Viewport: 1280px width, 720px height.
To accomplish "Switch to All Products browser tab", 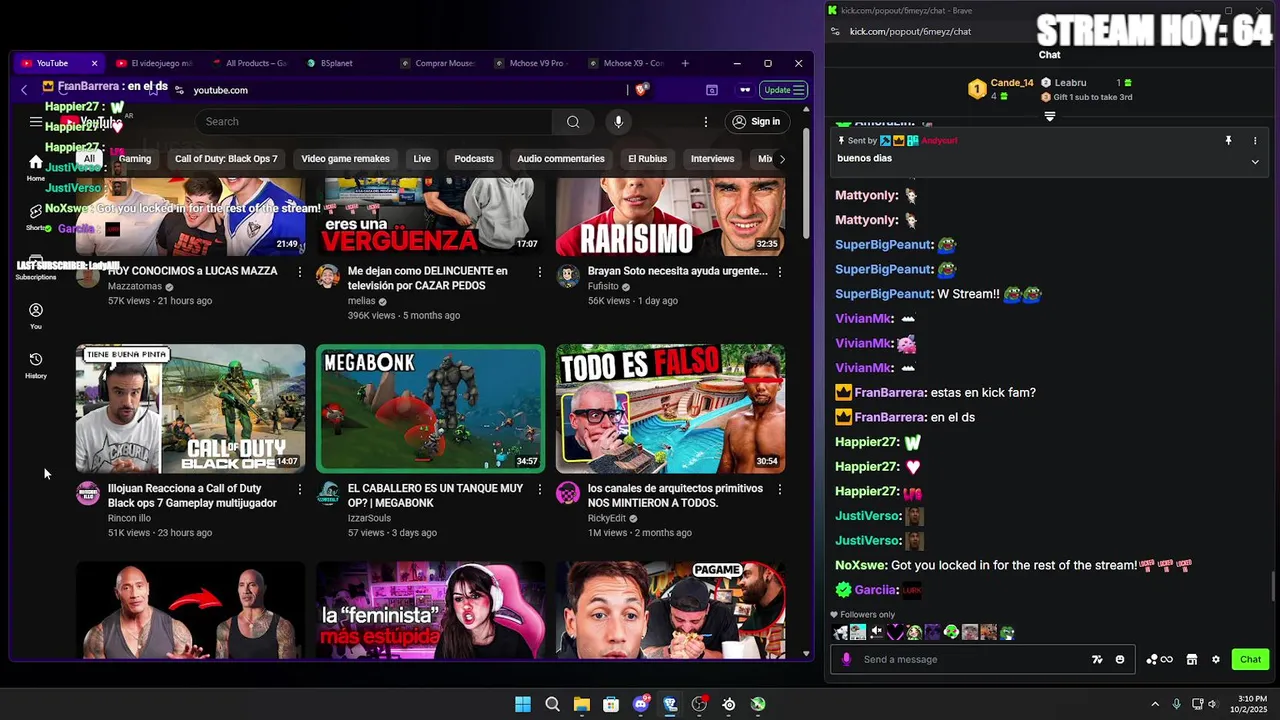I will [249, 63].
